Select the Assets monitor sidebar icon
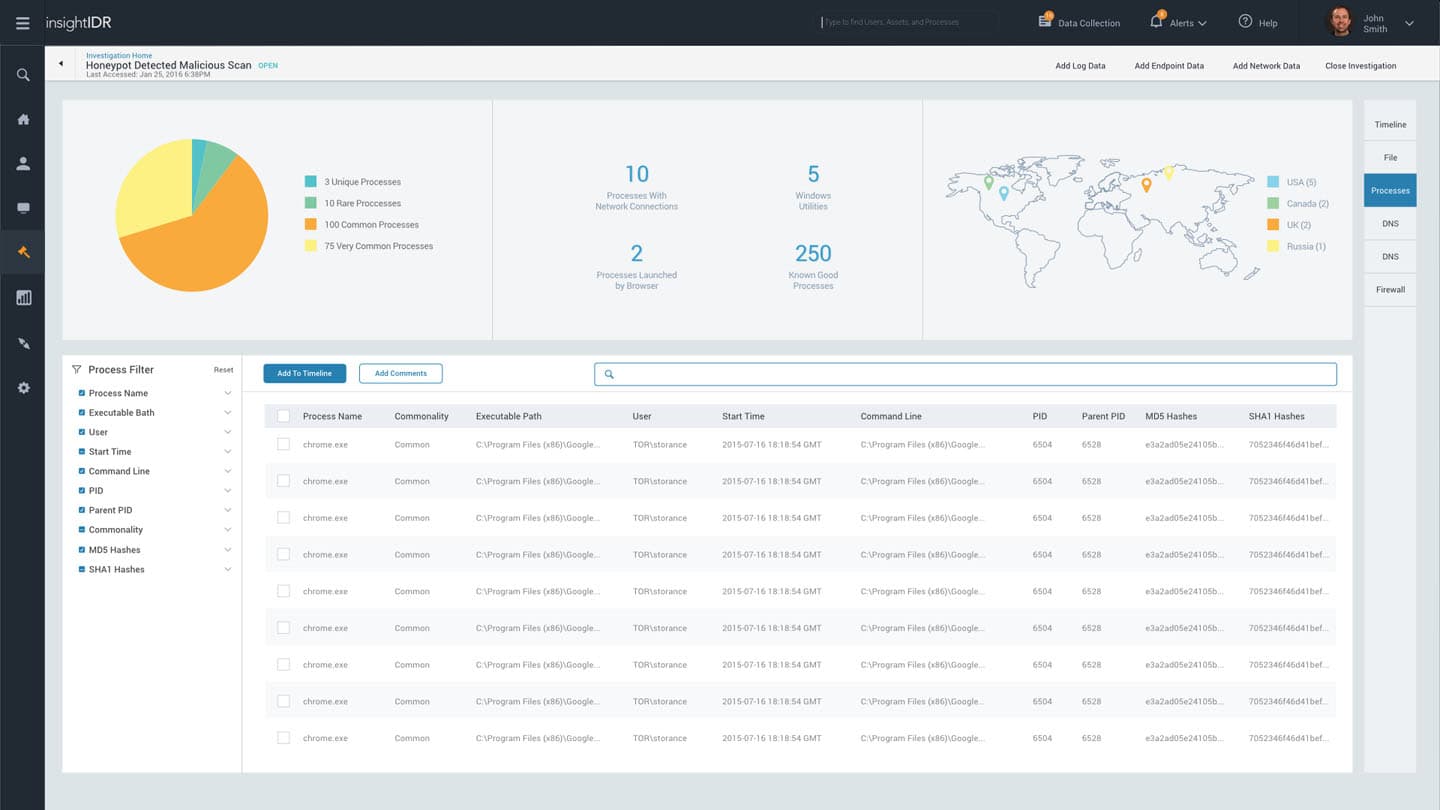This screenshot has height=810, width=1440. 23,208
